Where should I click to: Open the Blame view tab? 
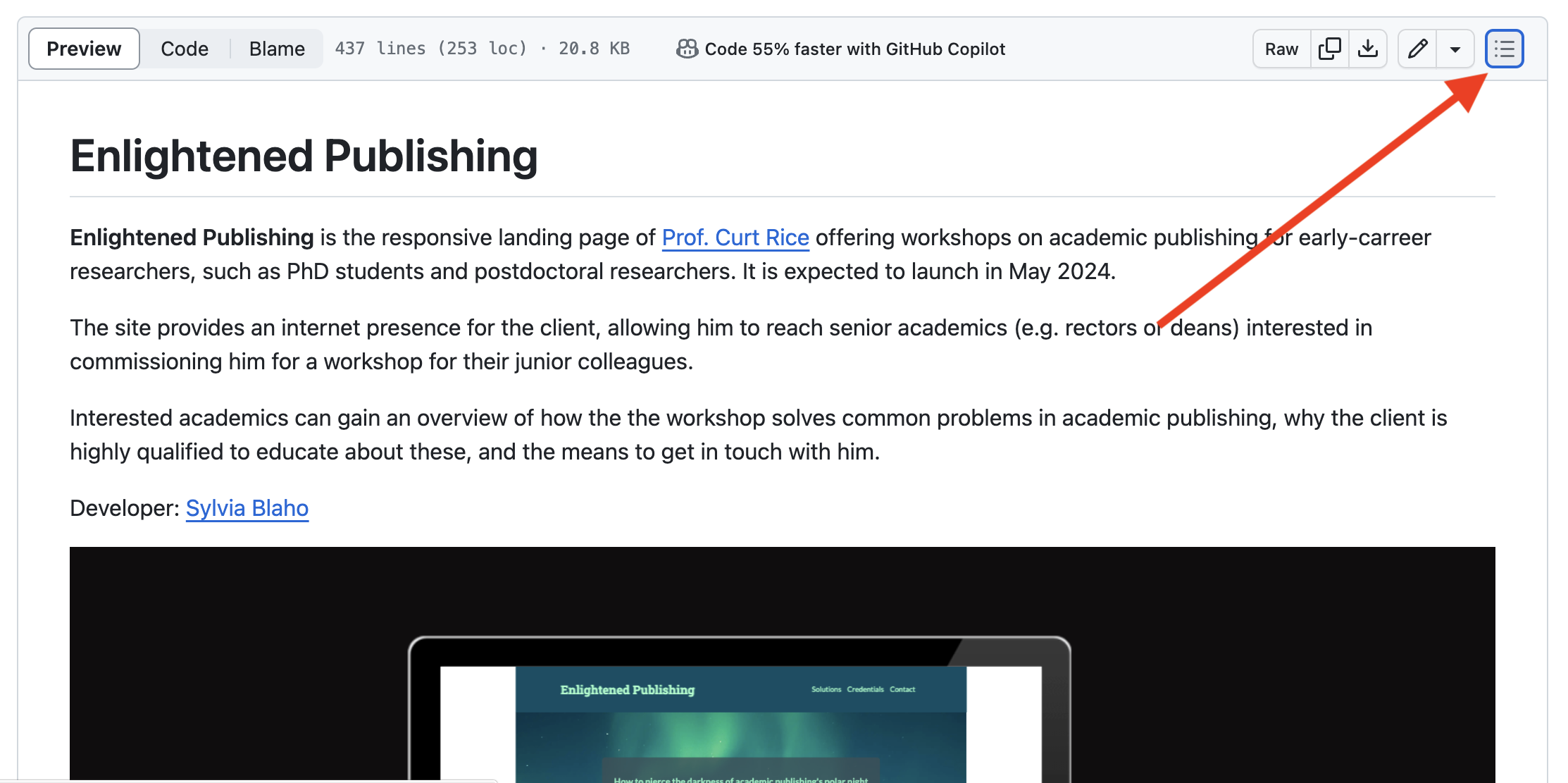277,49
